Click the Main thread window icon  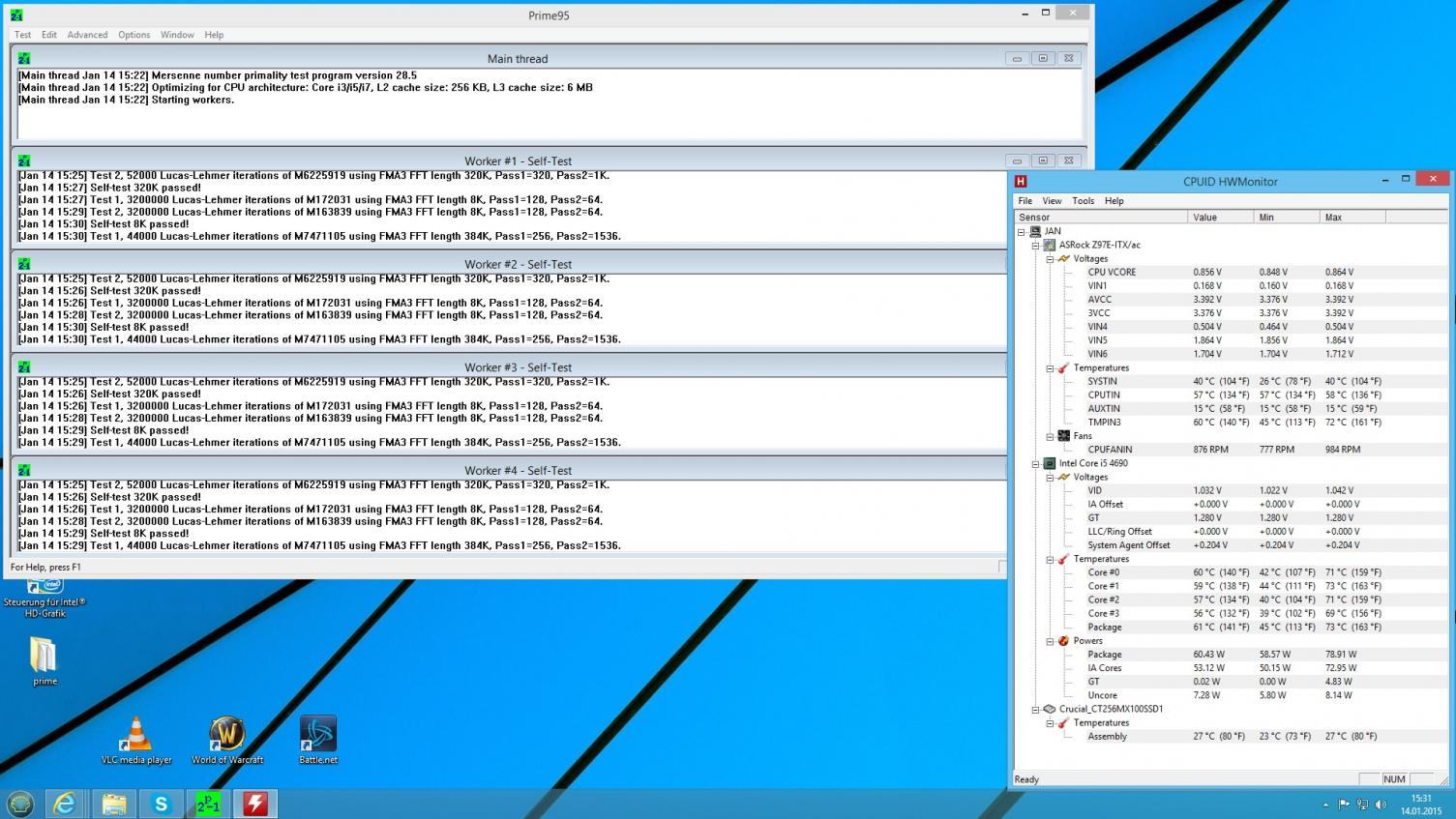coord(24,58)
